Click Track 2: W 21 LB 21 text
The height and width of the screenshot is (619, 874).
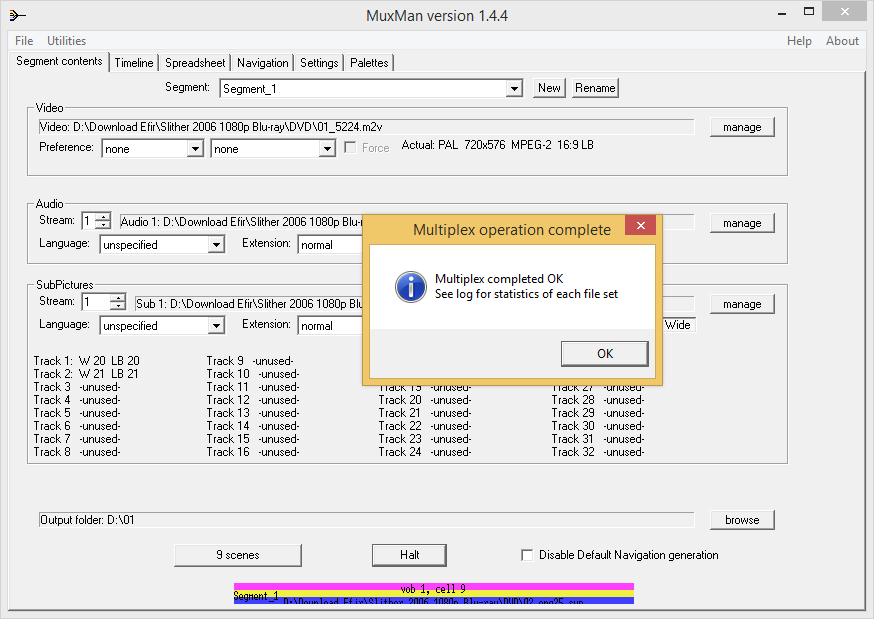pyautogui.click(x=86, y=374)
